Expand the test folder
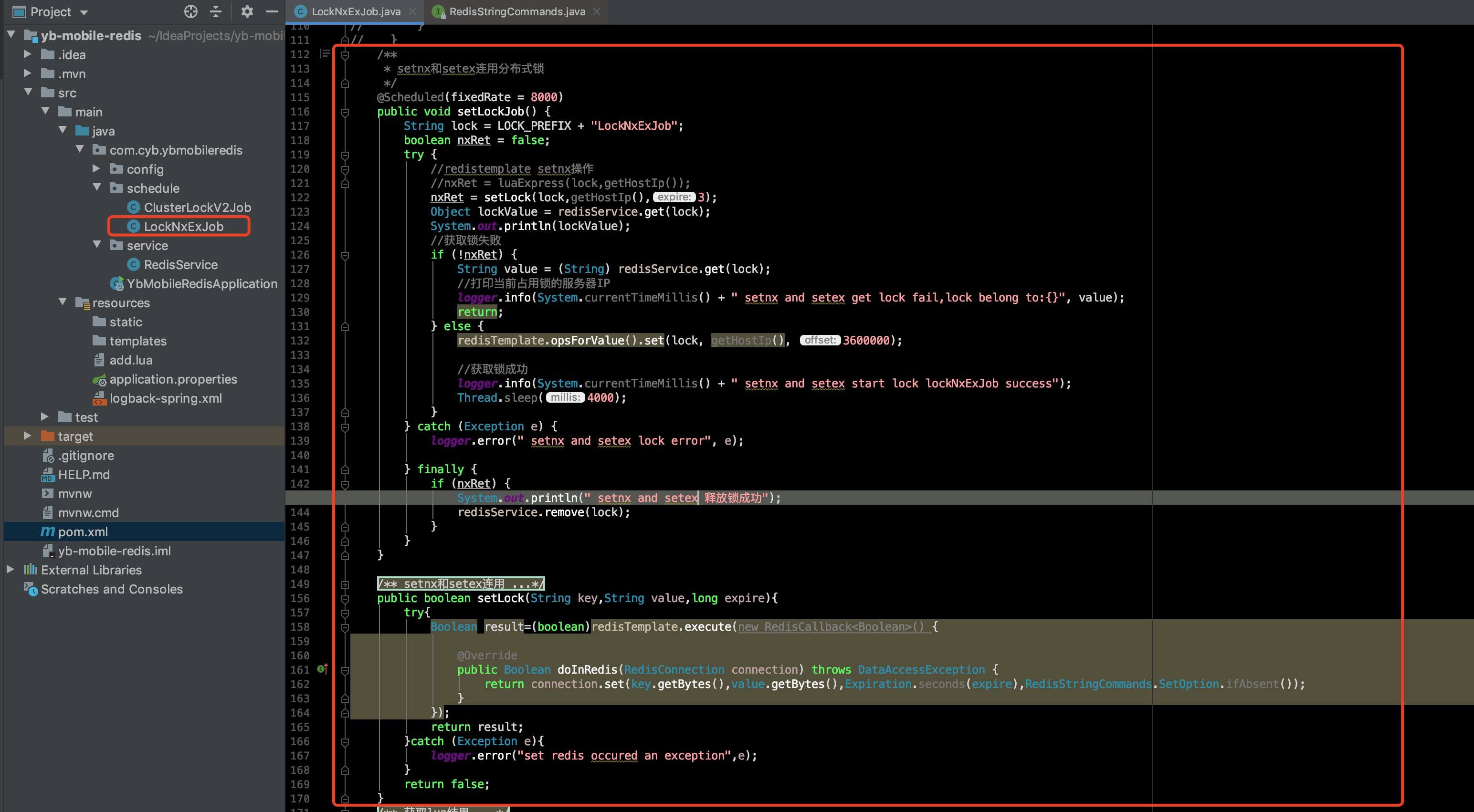Viewport: 1474px width, 812px height. click(x=45, y=417)
